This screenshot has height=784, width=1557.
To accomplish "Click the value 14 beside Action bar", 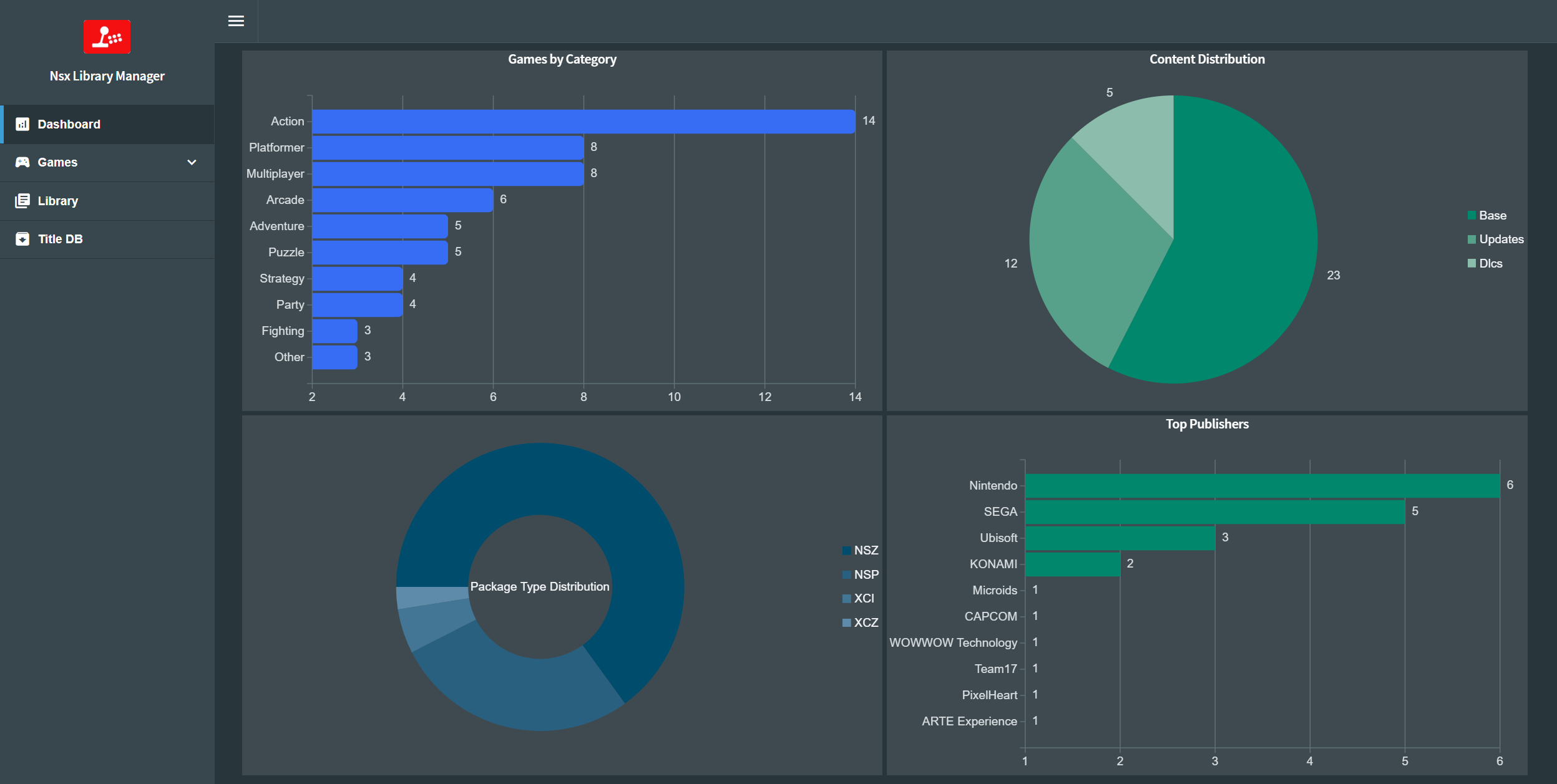I will click(869, 121).
